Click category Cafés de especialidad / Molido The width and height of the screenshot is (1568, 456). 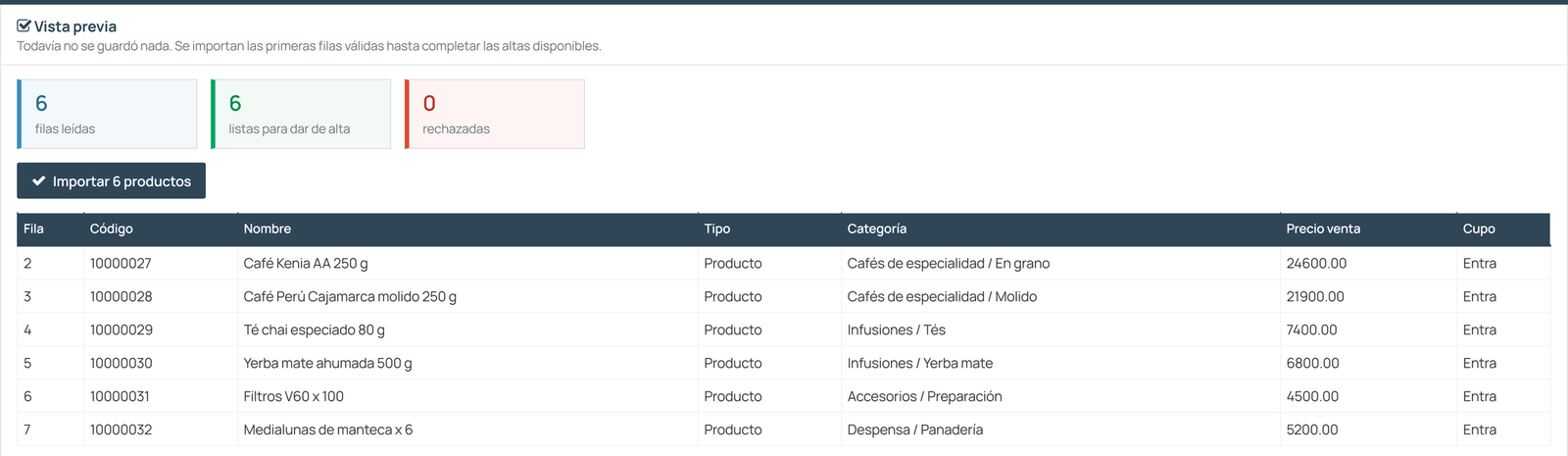pos(942,296)
